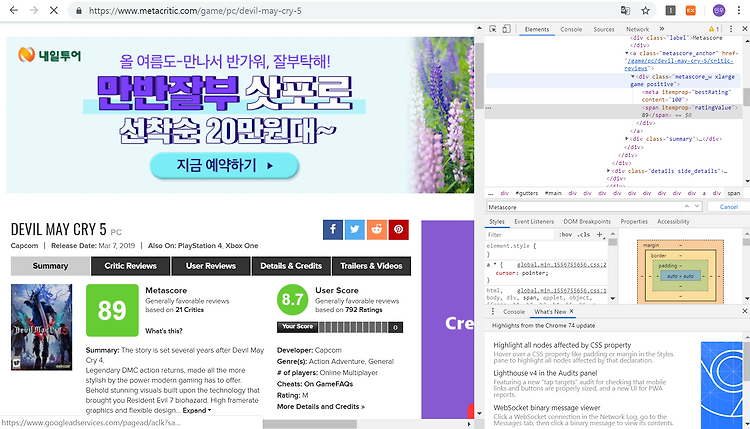Open the dark gray extension icon next to the star

pyautogui.click(x=671, y=11)
